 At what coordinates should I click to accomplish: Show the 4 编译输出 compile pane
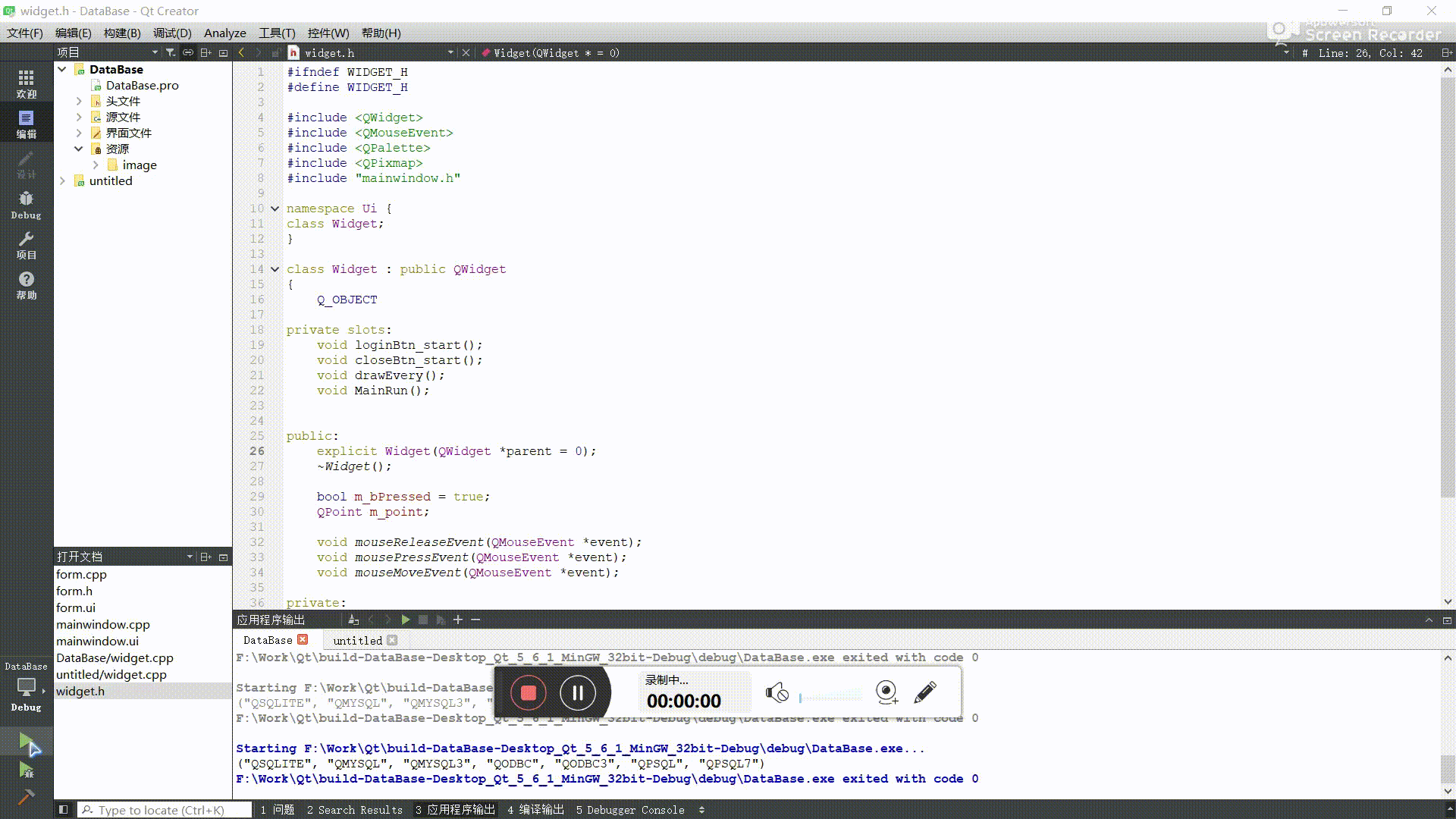536,810
